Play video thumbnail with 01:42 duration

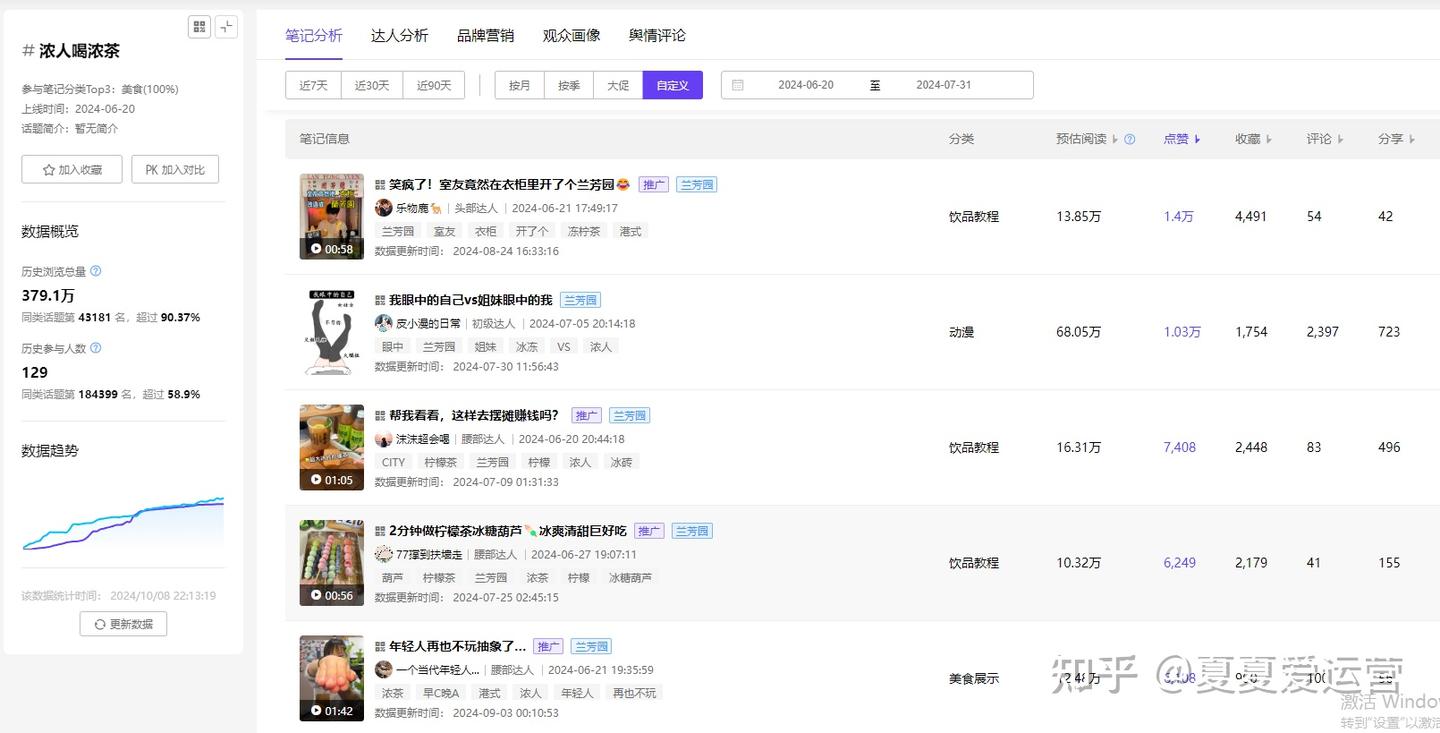[x=332, y=678]
